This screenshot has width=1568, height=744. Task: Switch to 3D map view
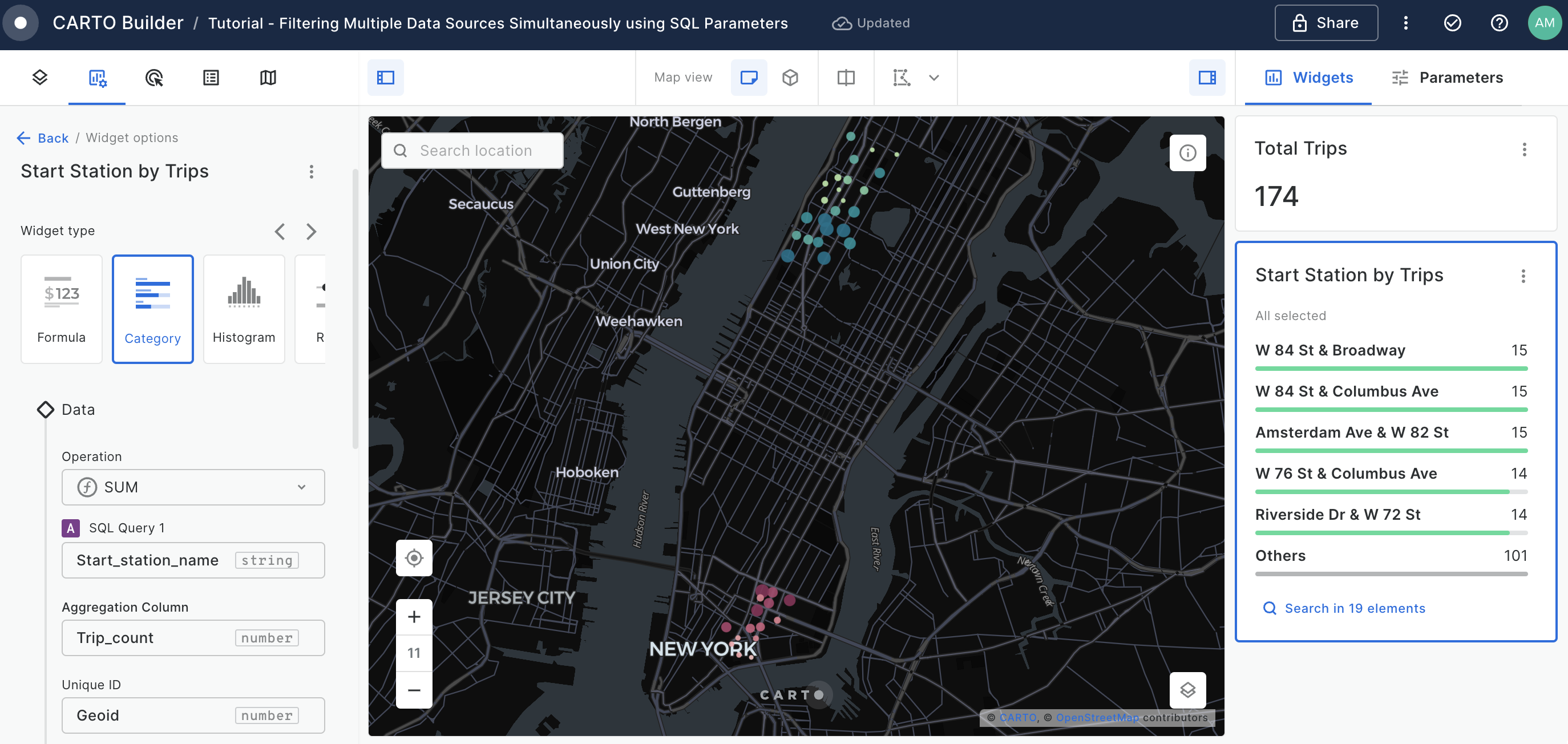(790, 78)
